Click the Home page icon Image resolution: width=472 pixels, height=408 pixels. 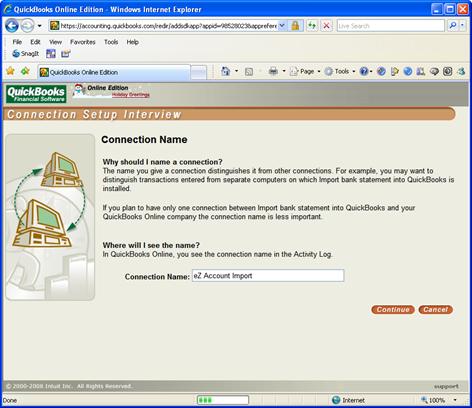tap(226, 71)
